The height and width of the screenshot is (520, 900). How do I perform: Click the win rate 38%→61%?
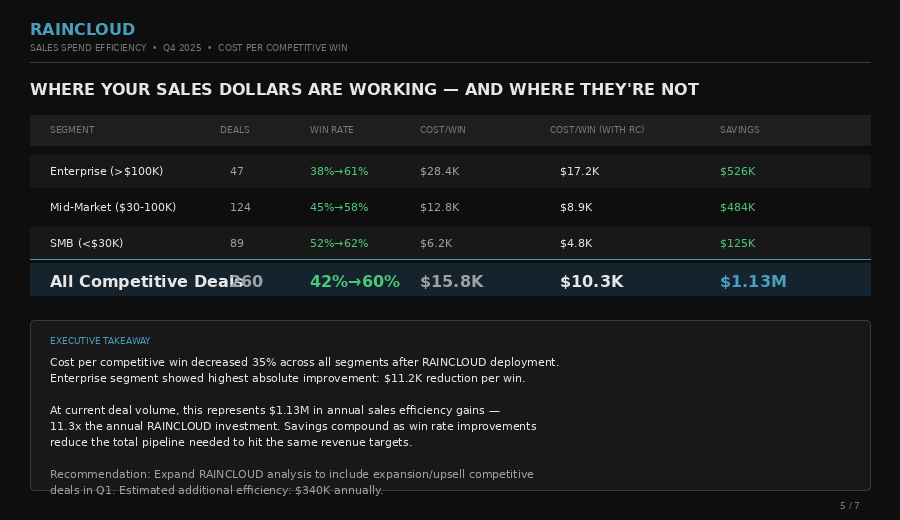click(x=339, y=171)
